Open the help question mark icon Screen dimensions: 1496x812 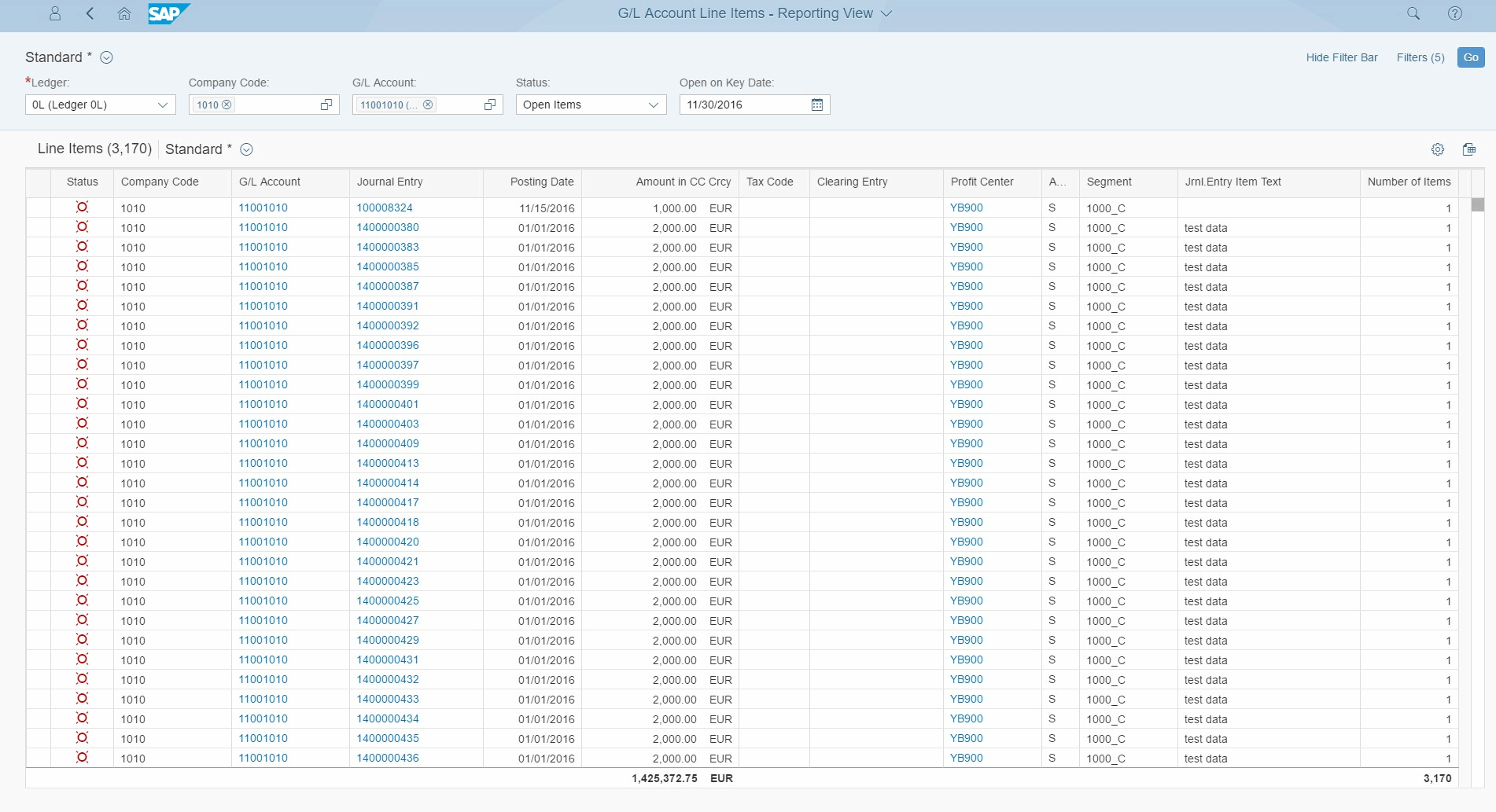point(1454,13)
